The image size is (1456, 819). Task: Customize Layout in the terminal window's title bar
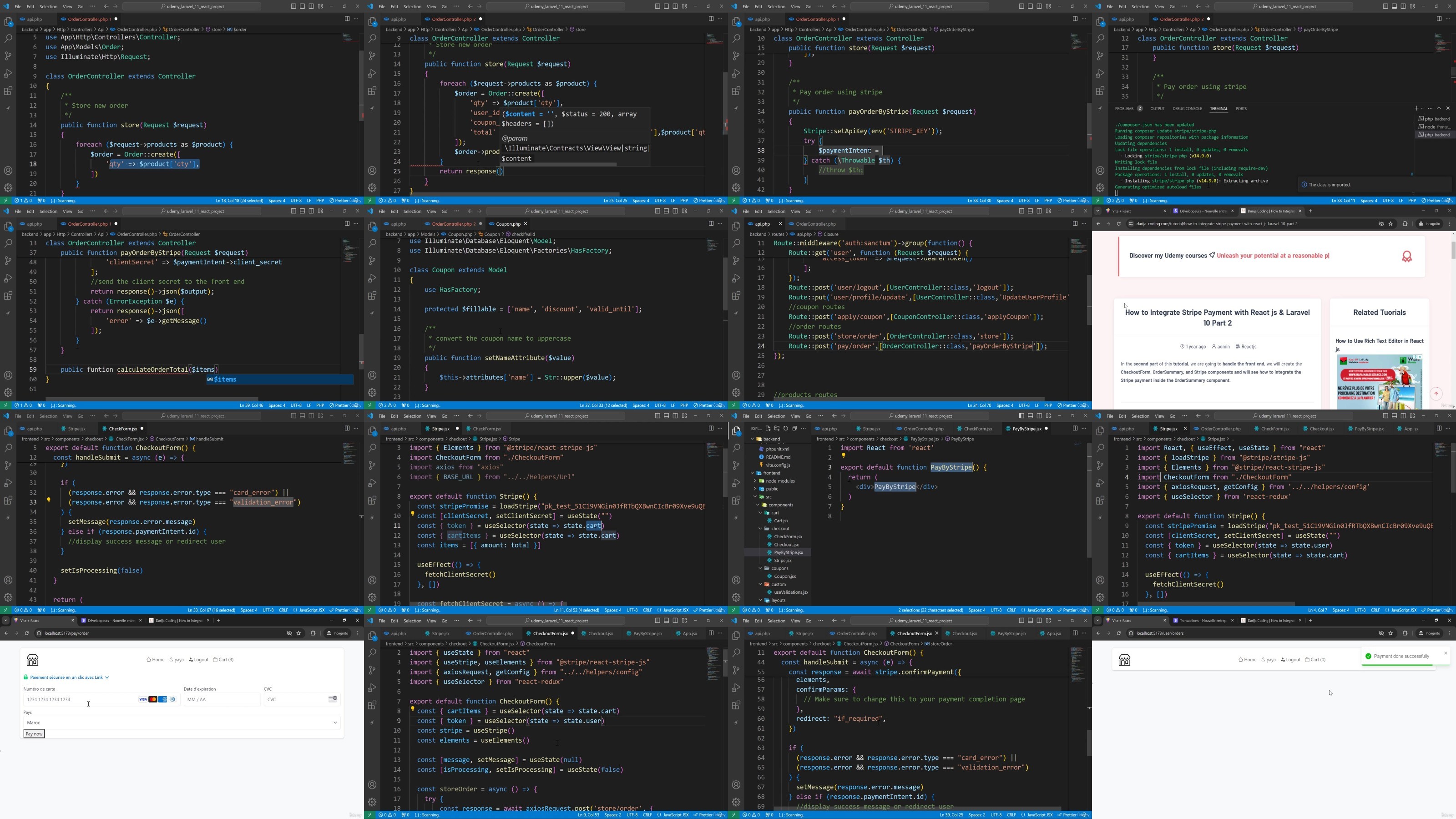pos(1412,6)
